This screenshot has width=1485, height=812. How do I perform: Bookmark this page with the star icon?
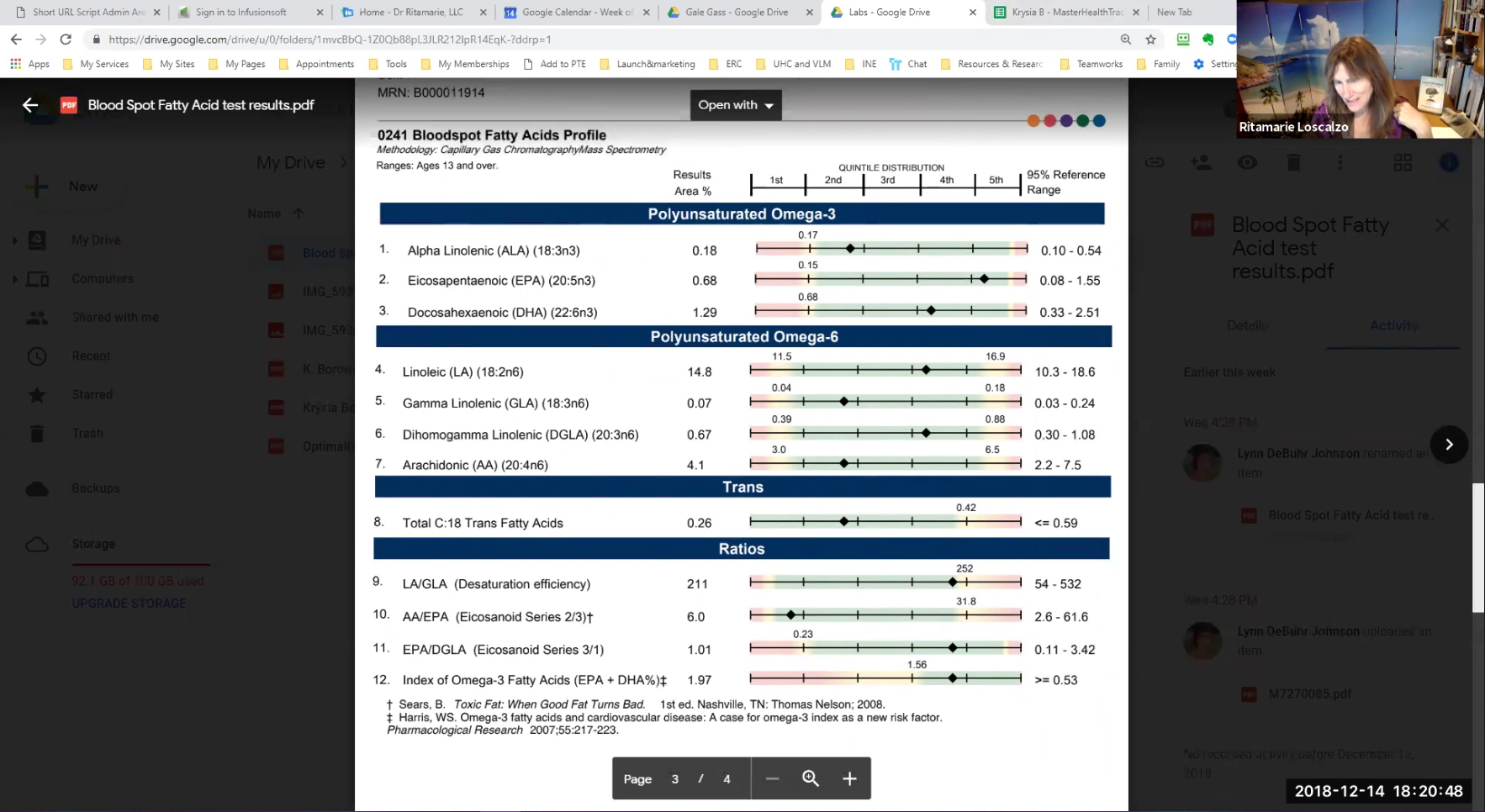tap(1150, 40)
